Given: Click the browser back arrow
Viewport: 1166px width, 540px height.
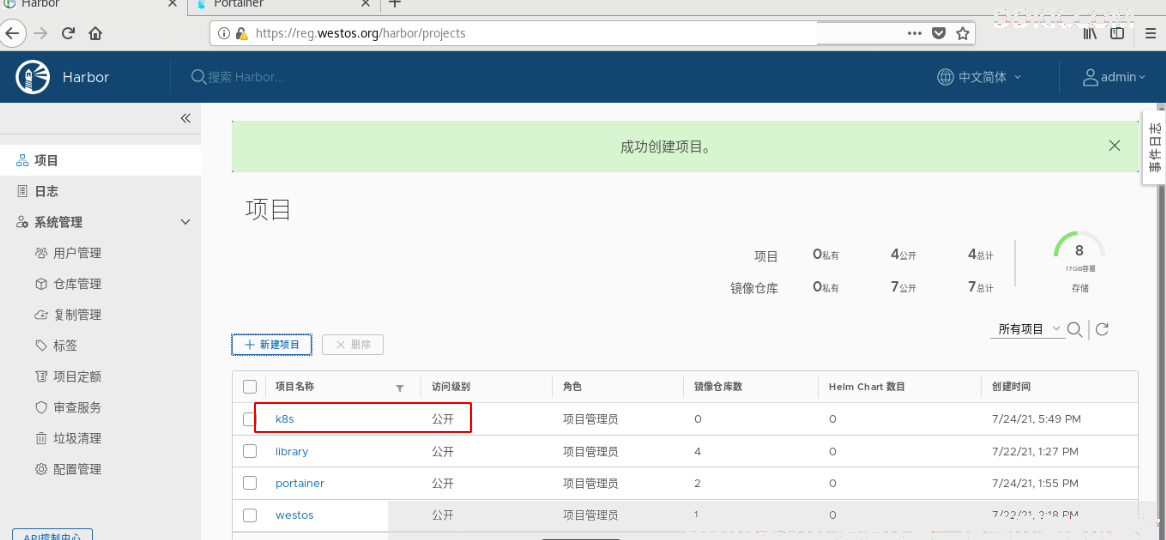Looking at the screenshot, I should click(15, 33).
